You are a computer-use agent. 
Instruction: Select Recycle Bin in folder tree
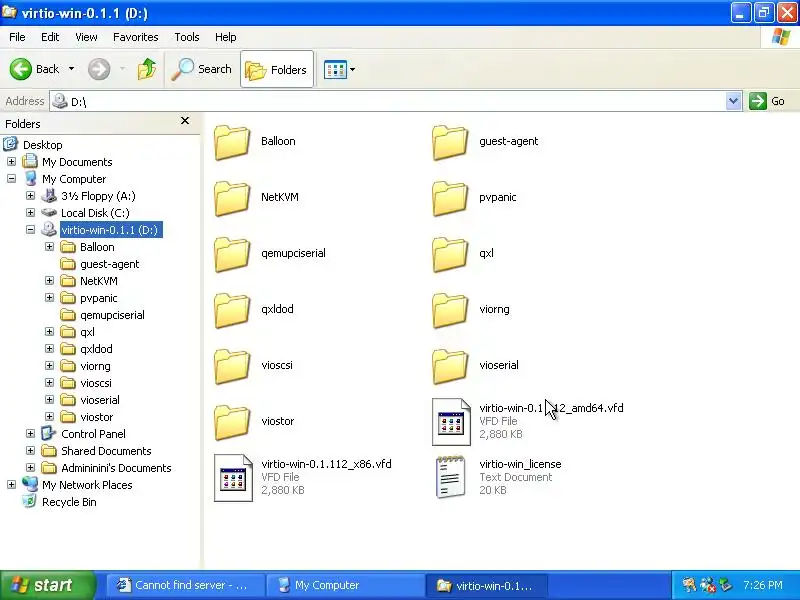pyautogui.click(x=69, y=502)
